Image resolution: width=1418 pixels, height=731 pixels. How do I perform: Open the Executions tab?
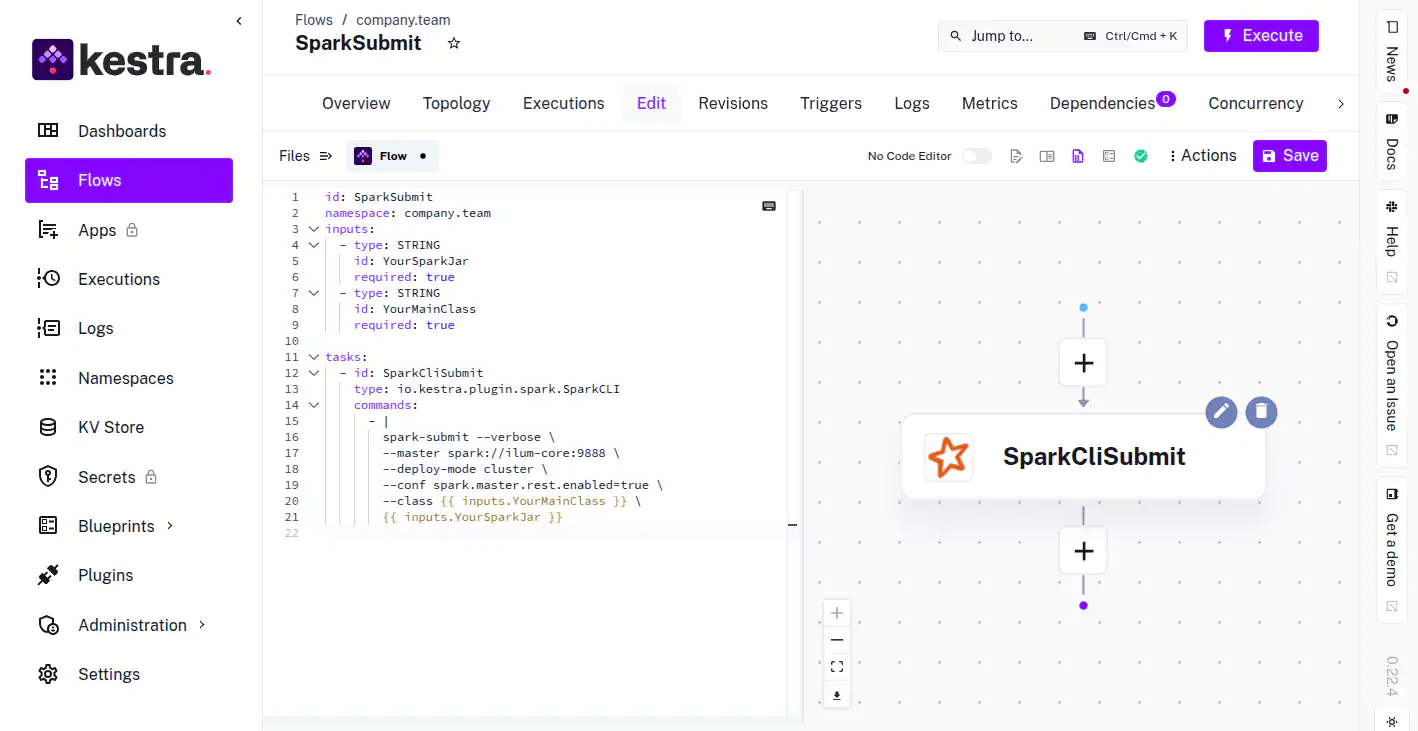pyautogui.click(x=563, y=103)
